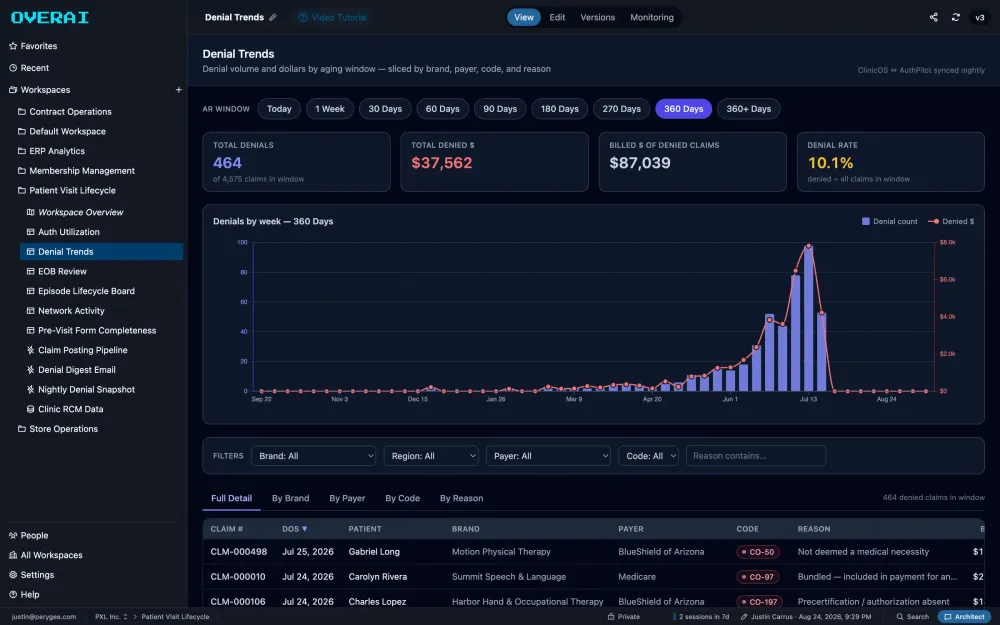Click the lock icon beside Private
This screenshot has height=625, width=1000.
[x=611, y=617]
